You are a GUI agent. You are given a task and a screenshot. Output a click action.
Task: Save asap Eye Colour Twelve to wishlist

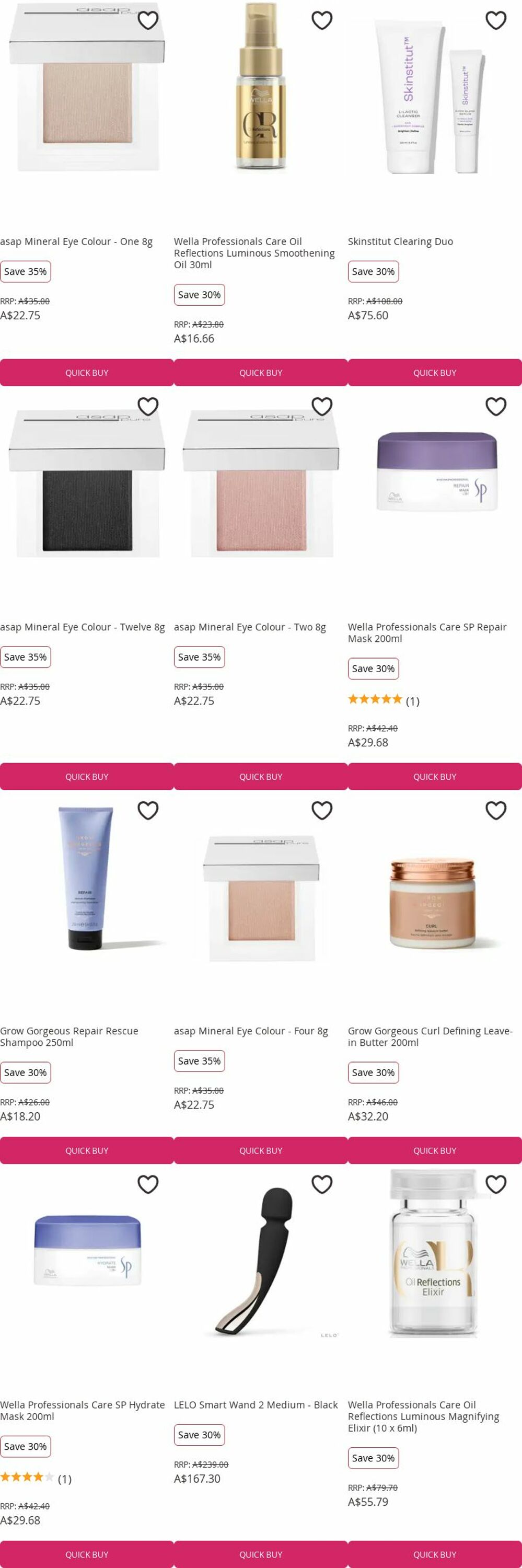coord(148,406)
